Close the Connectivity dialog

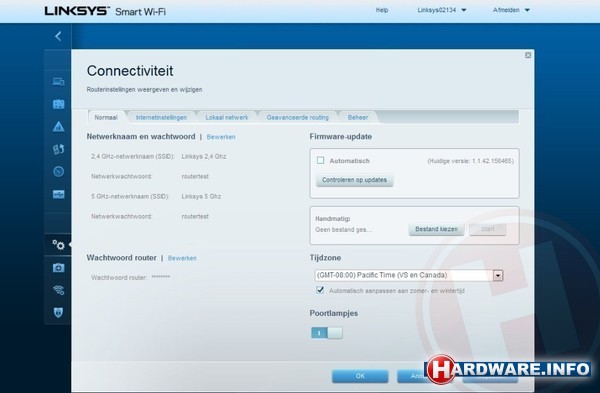tap(528, 55)
